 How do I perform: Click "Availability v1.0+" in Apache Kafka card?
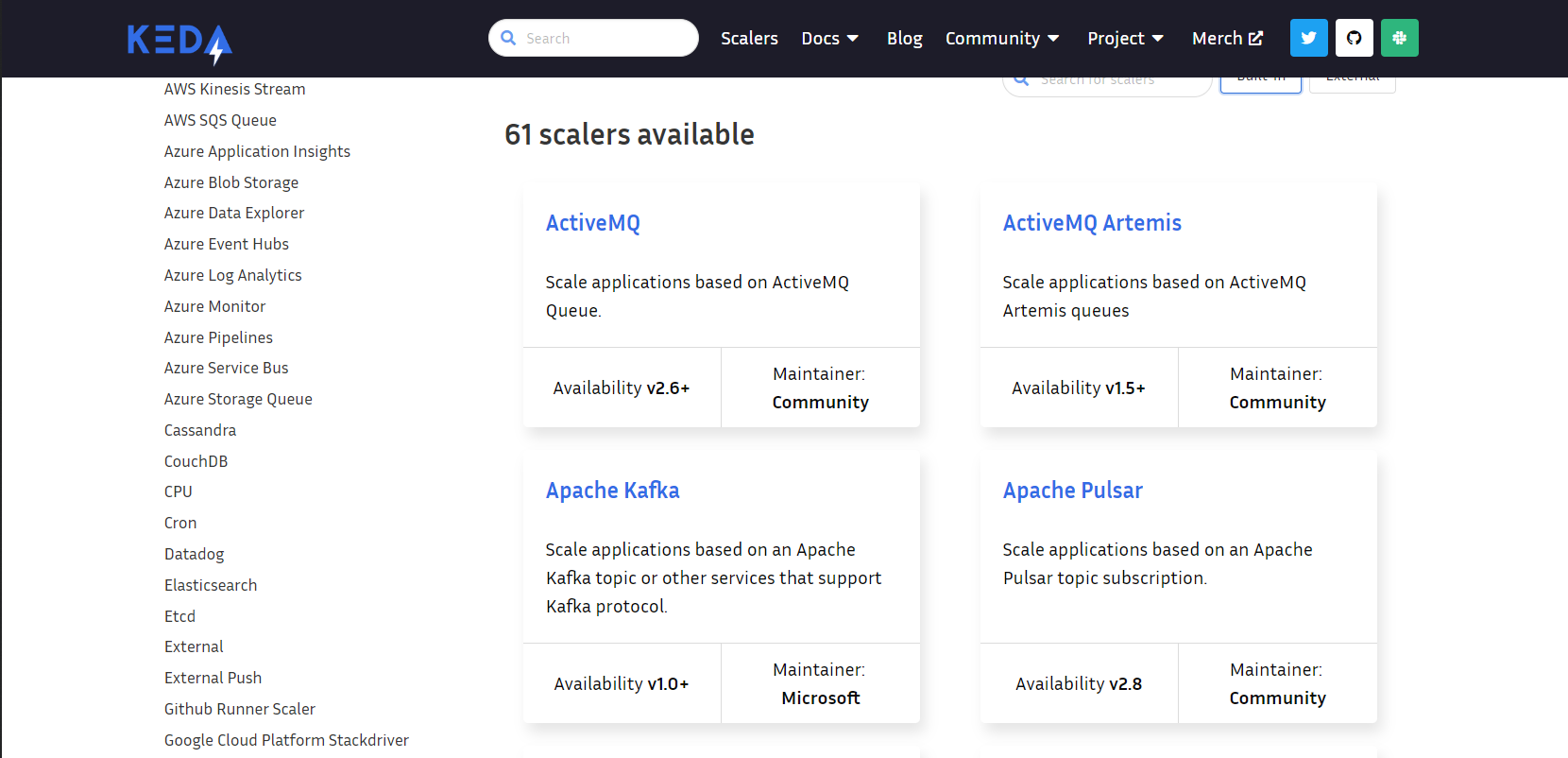[622, 683]
